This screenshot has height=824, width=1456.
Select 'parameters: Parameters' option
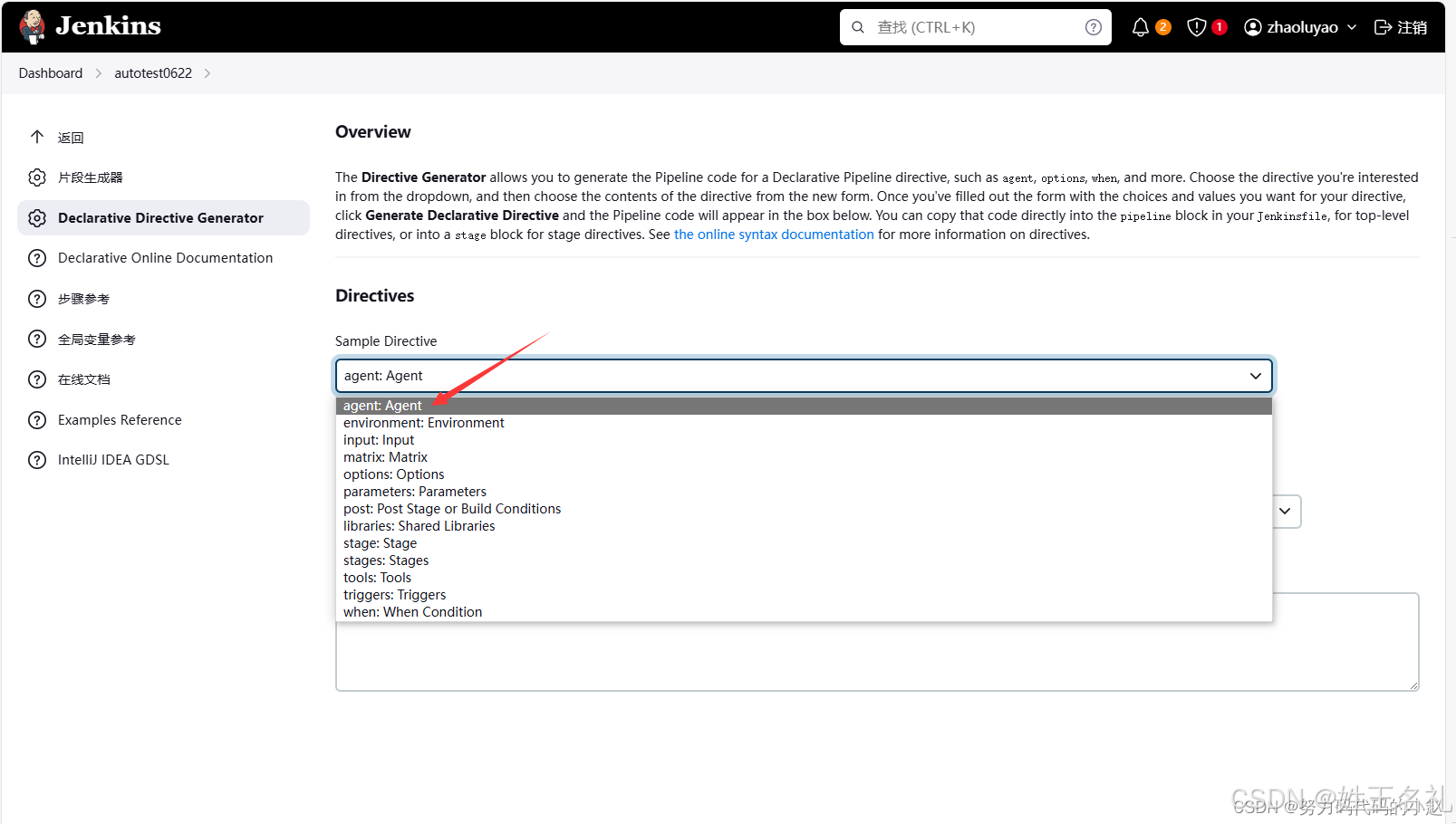804,492
